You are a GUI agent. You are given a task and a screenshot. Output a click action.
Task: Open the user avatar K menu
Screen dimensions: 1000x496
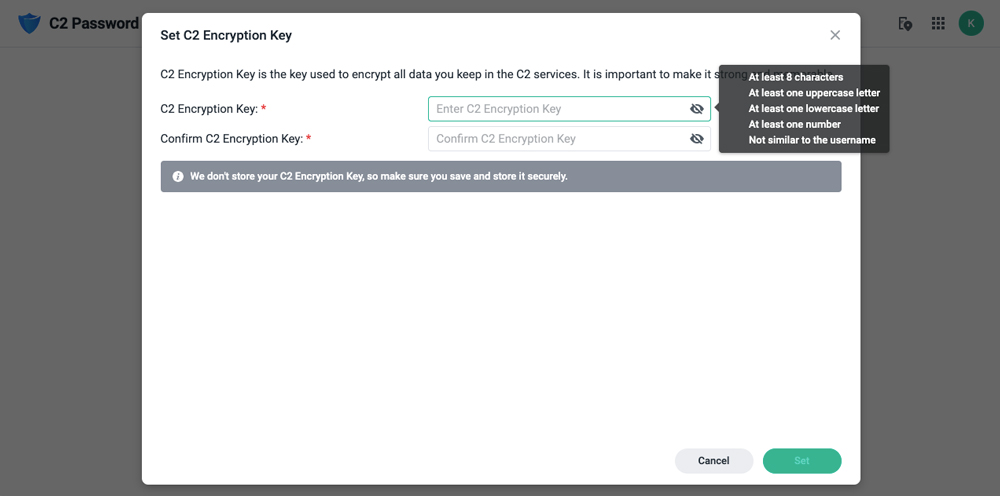click(x=971, y=24)
